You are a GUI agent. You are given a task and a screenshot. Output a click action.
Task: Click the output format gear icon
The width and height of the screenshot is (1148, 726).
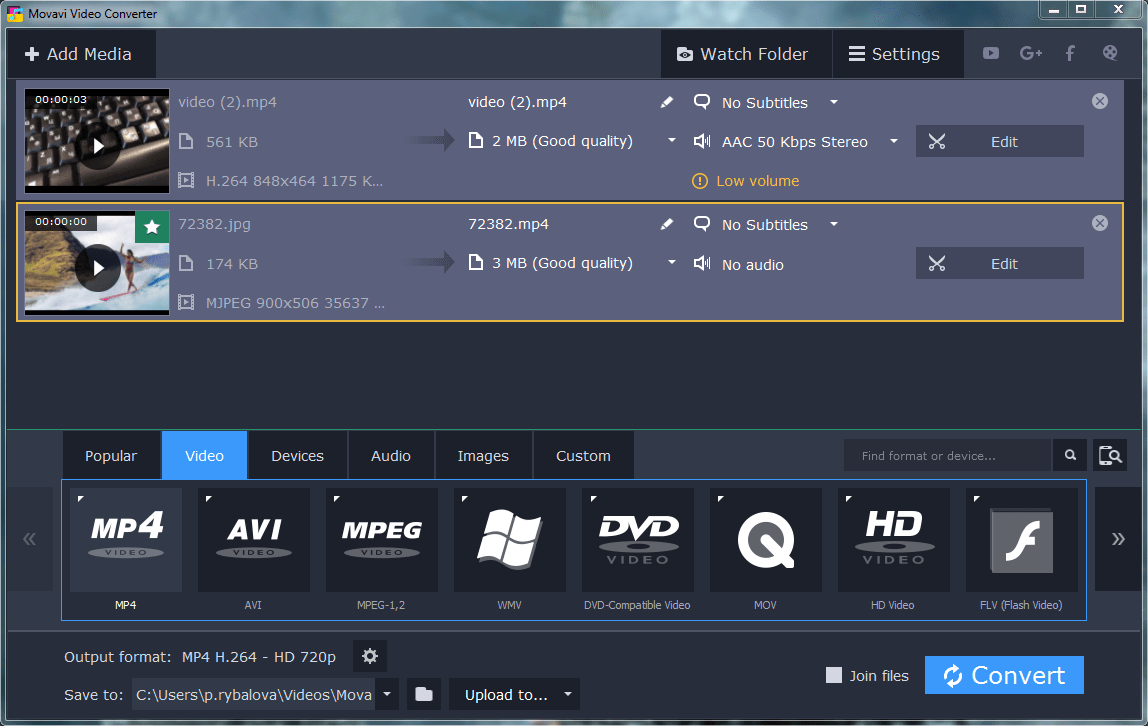point(369,656)
